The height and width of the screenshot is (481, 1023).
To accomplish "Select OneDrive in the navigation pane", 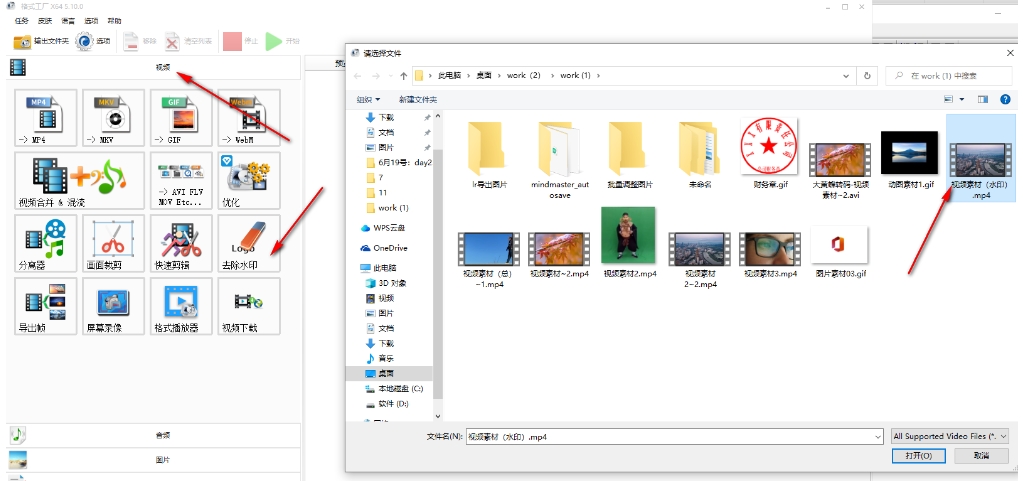I will tap(389, 247).
